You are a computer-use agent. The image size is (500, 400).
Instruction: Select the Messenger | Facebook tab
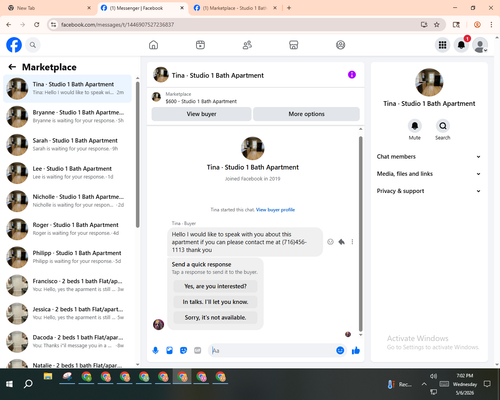(141, 8)
